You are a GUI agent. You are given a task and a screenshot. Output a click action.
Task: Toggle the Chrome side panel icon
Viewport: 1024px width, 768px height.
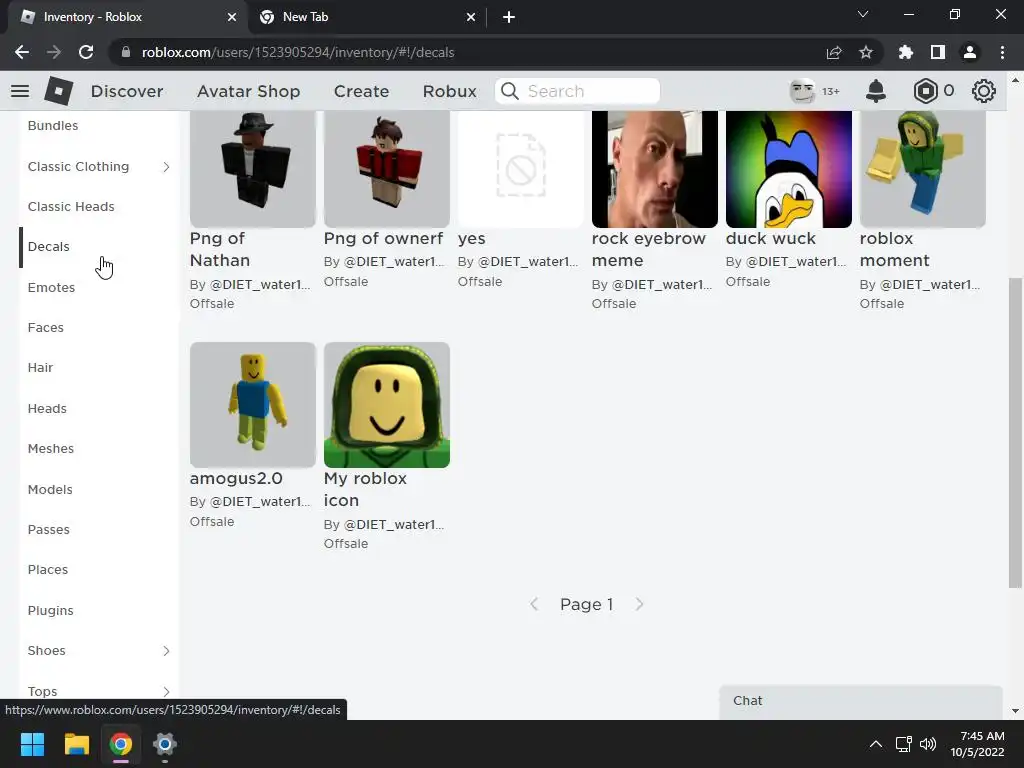pos(938,52)
